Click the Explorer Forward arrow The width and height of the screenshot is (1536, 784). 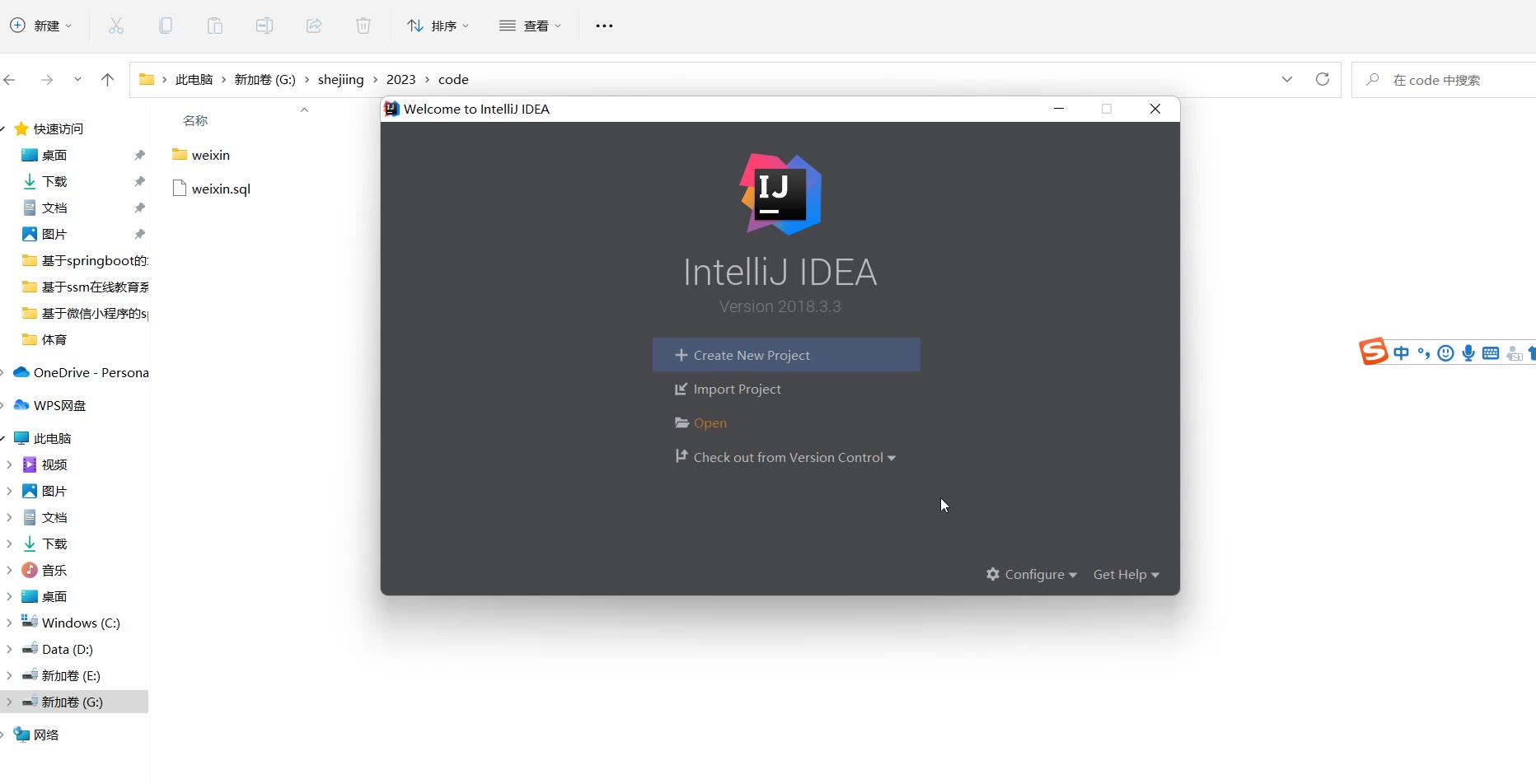click(47, 80)
